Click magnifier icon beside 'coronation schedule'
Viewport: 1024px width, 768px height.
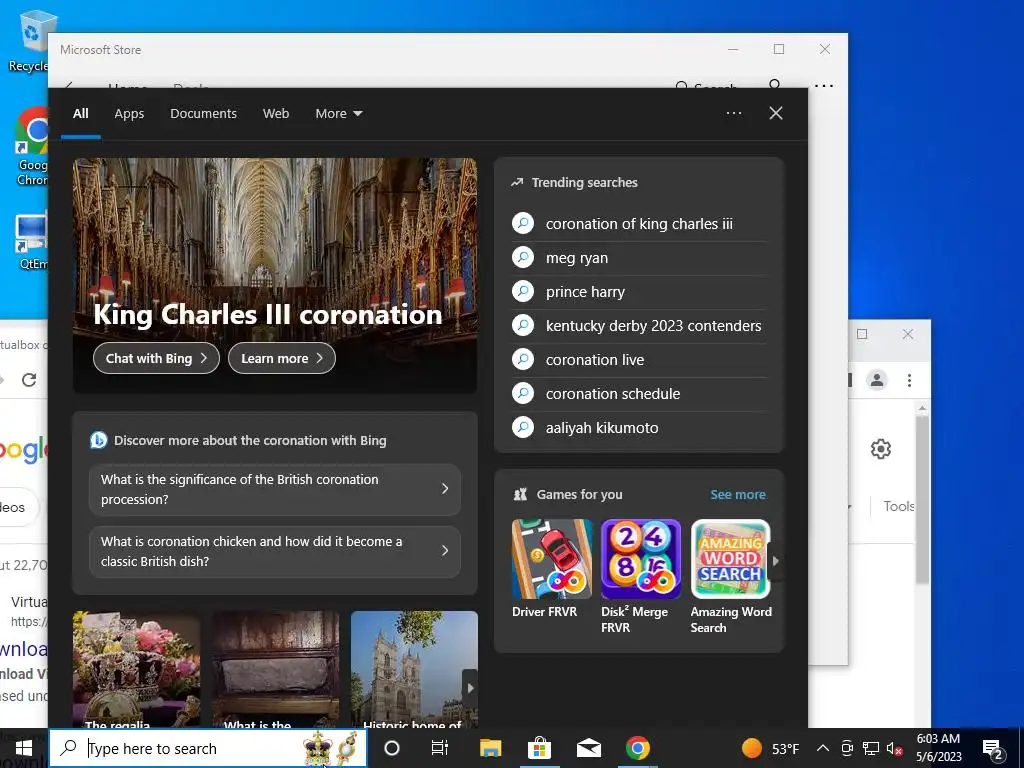tap(522, 393)
